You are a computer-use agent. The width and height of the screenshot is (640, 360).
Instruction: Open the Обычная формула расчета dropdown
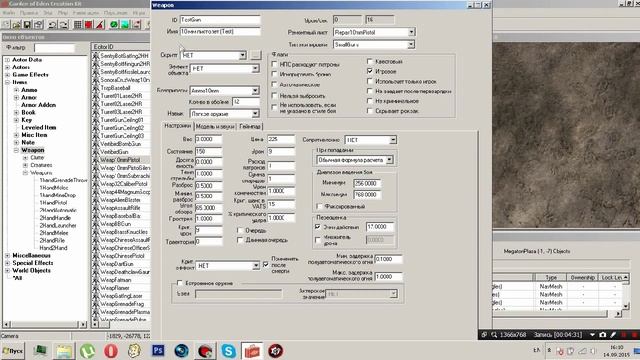390,160
